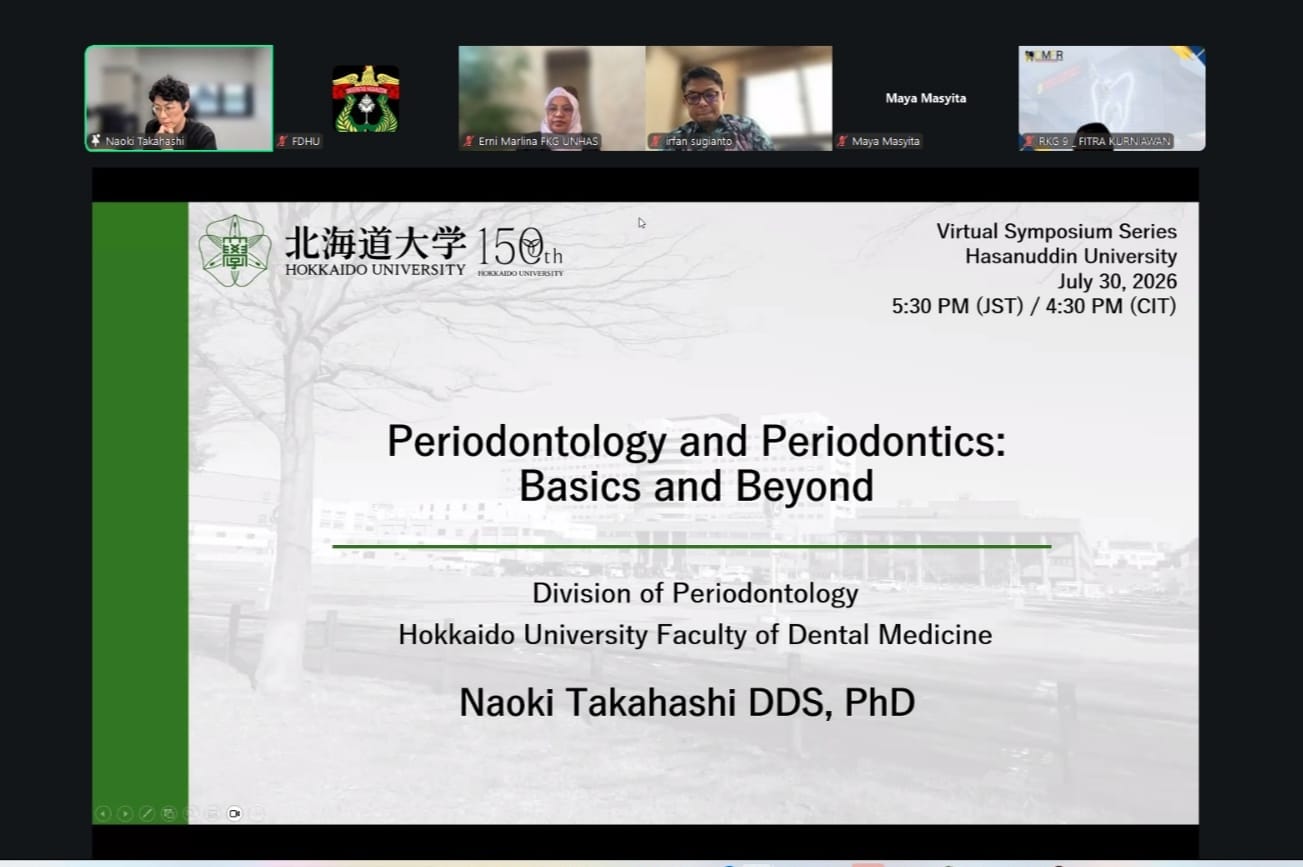Screen dimensions: 1303x867
Task: Go to the previous slide in slideshow controls
Action: pos(102,814)
